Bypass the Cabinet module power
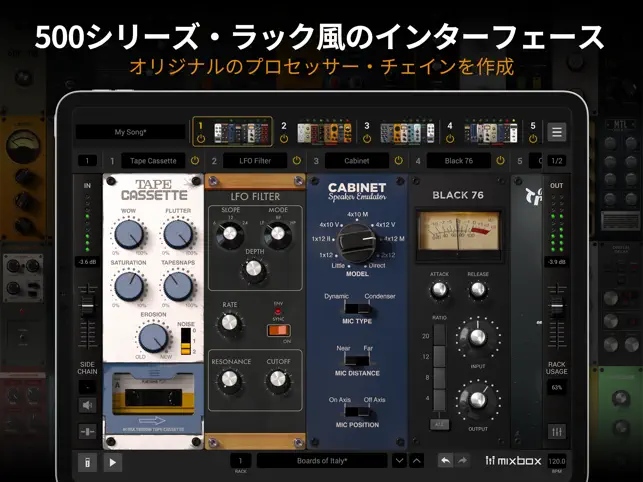This screenshot has width=643, height=482. 398,161
